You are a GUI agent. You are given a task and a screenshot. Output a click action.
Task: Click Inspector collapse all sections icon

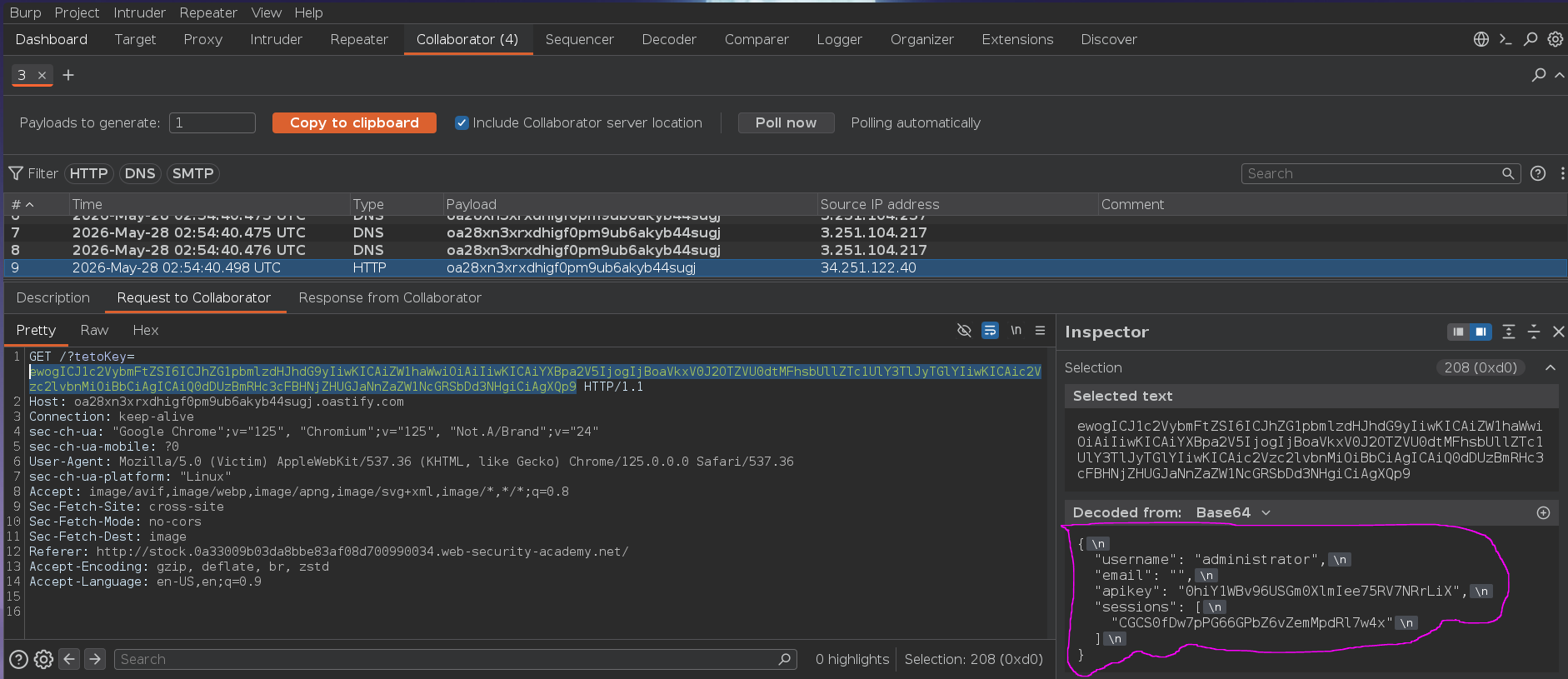(1533, 332)
